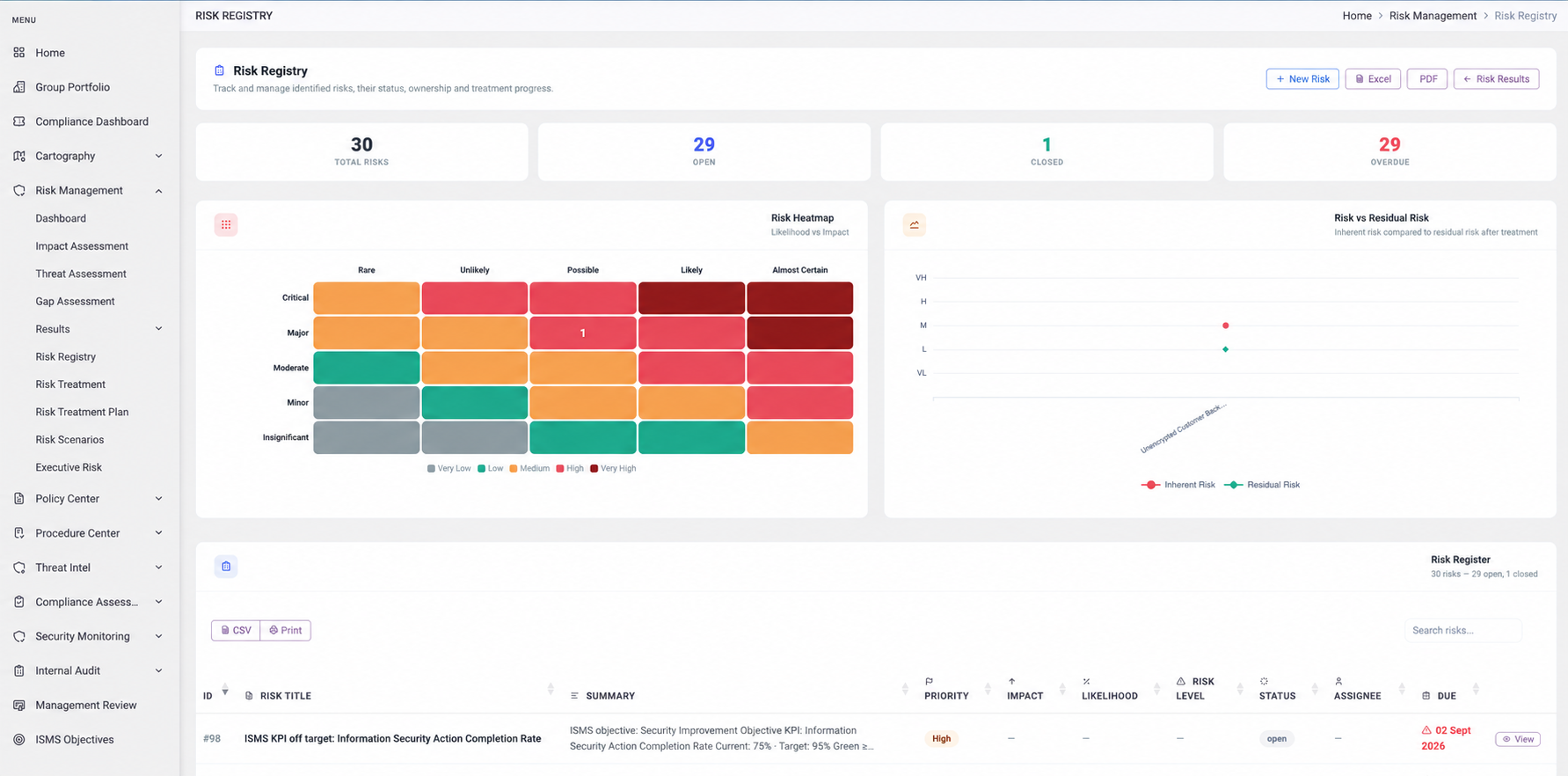Click the Print button above the table
The width and height of the screenshot is (1568, 776).
coord(286,630)
